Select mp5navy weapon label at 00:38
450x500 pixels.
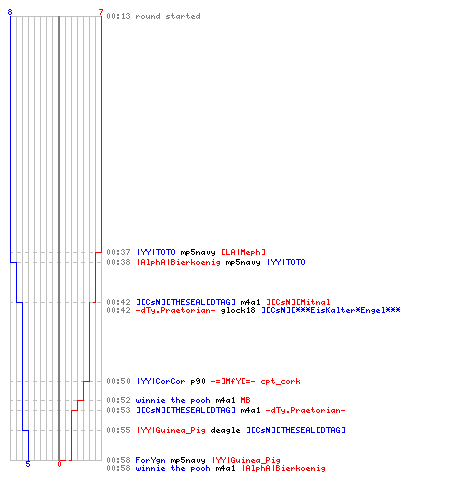click(x=243, y=262)
